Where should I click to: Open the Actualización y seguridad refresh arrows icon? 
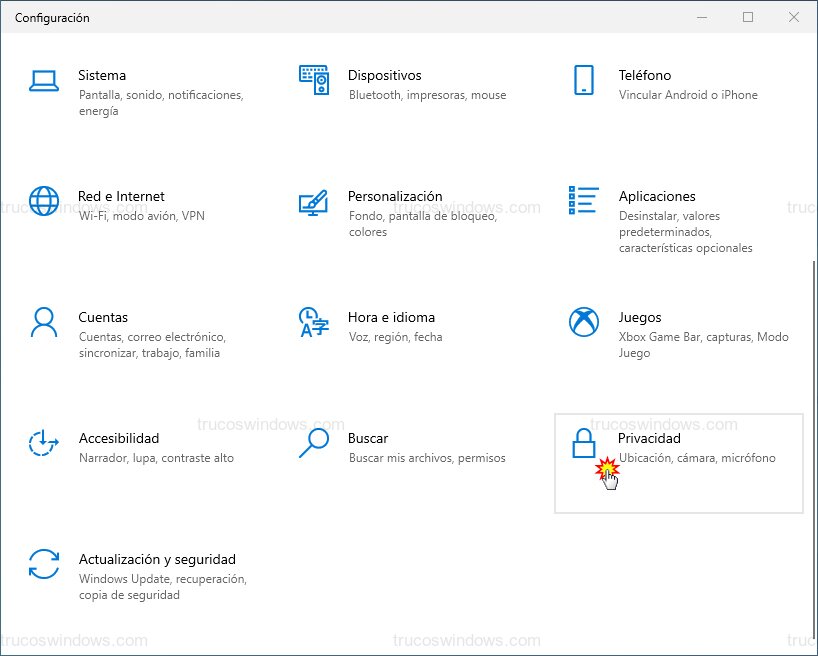pos(44,564)
